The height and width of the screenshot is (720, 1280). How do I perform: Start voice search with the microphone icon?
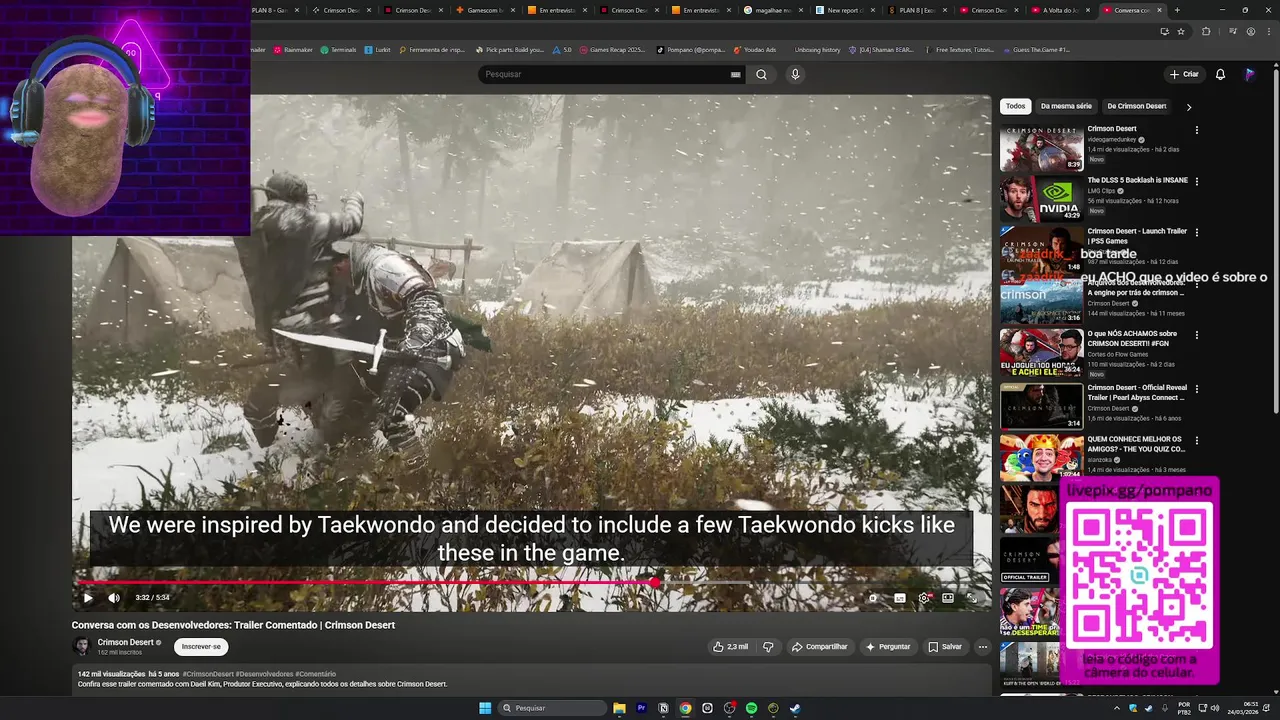coord(795,74)
